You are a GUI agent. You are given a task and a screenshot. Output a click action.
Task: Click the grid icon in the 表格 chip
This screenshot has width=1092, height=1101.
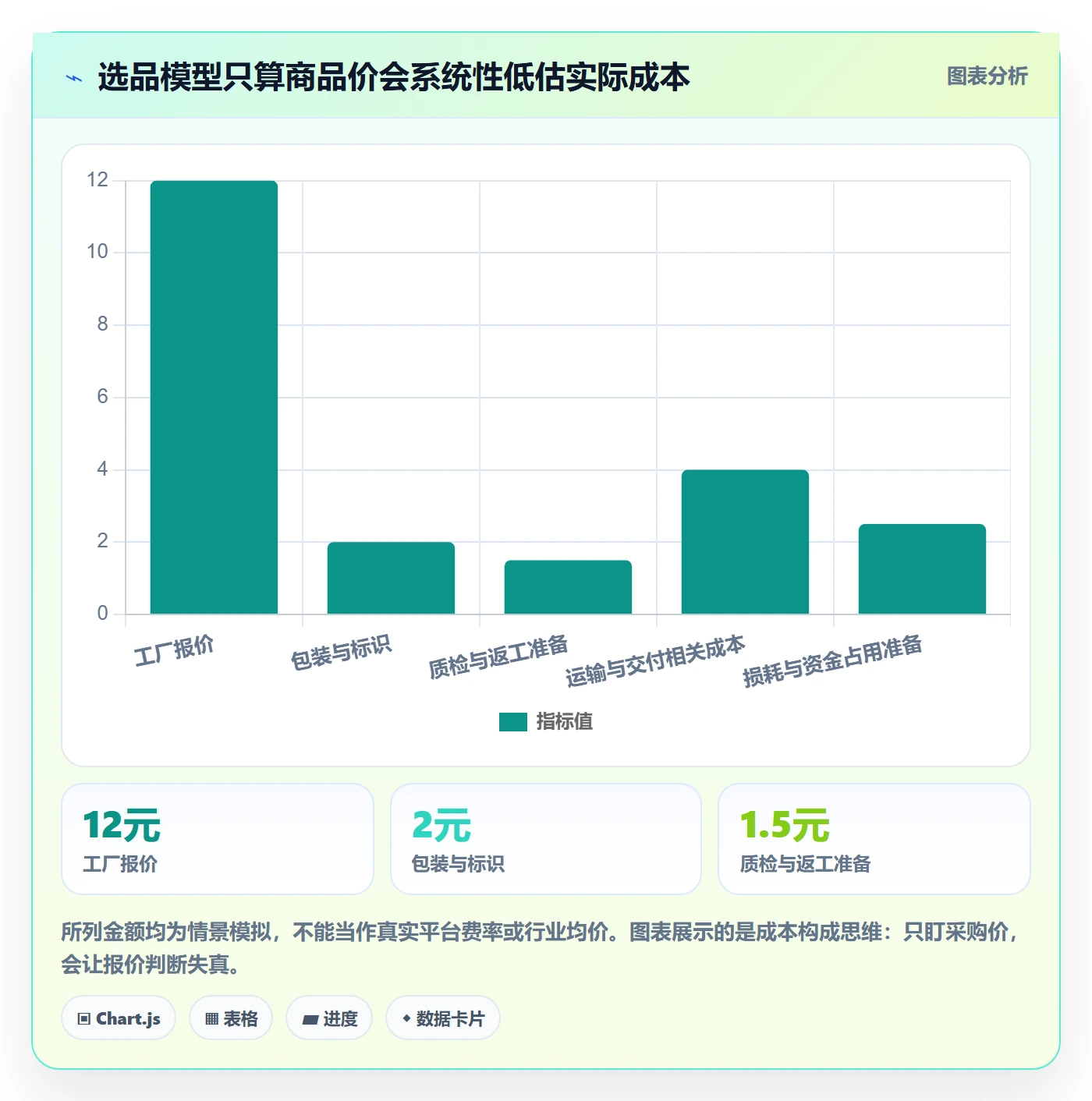point(211,1019)
